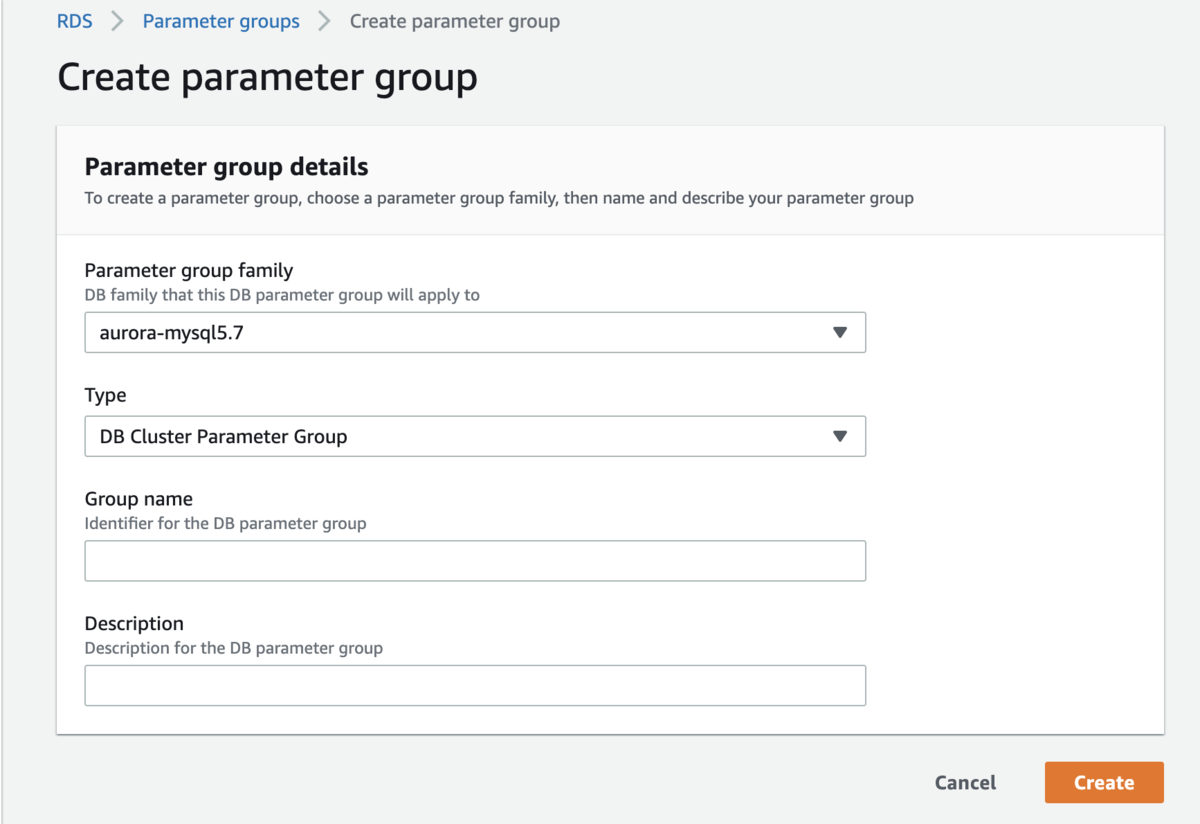This screenshot has width=1200, height=824.
Task: Click the RDS breadcrumb link
Action: click(74, 21)
